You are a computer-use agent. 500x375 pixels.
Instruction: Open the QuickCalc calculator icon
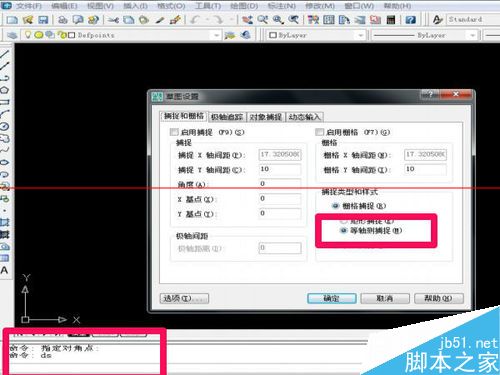tap(391, 20)
